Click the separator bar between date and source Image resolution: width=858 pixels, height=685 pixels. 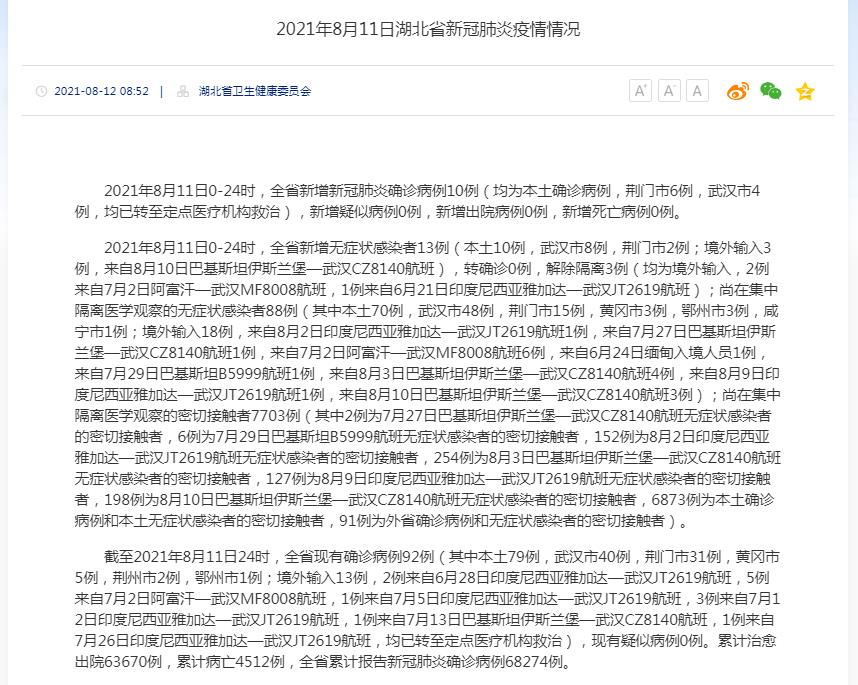tap(161, 91)
